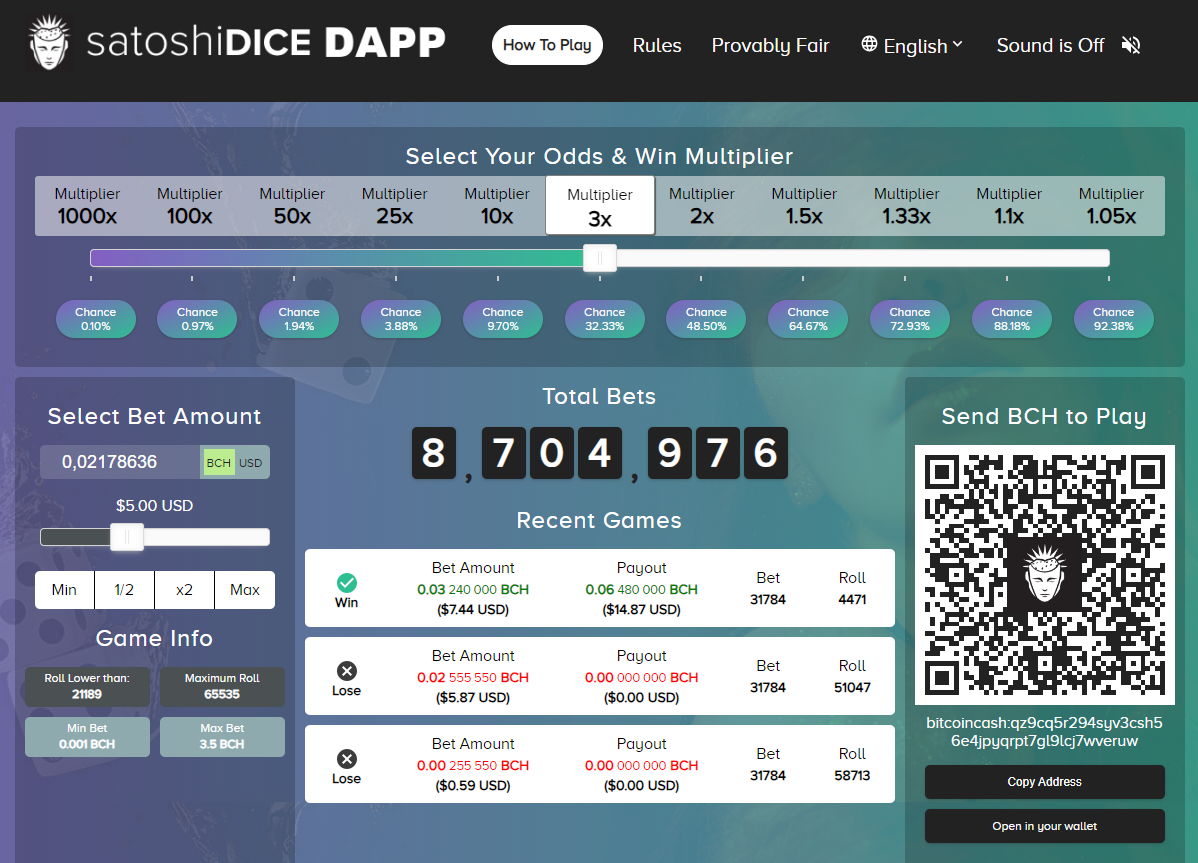Image resolution: width=1198 pixels, height=863 pixels.
Task: Click the Max Bet 3.5 BCH box
Action: click(222, 737)
